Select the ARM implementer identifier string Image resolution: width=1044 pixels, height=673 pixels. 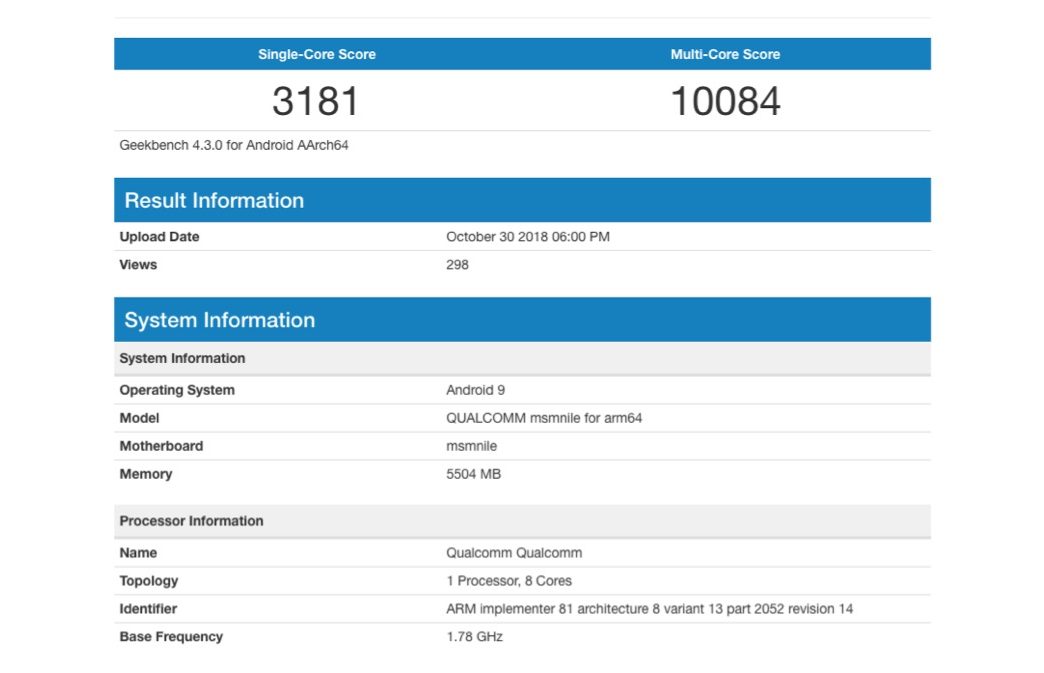click(x=649, y=609)
